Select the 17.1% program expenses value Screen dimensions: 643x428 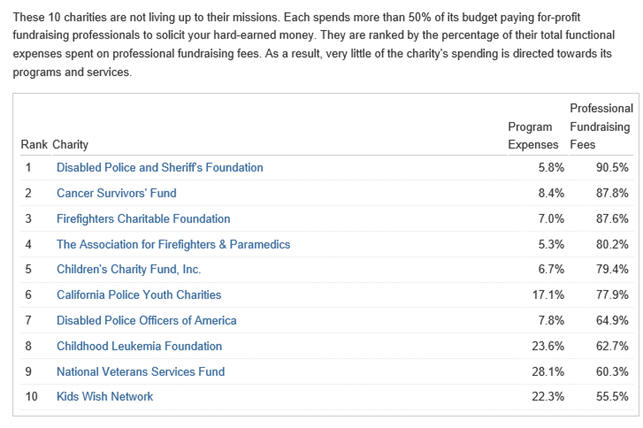[x=548, y=295]
